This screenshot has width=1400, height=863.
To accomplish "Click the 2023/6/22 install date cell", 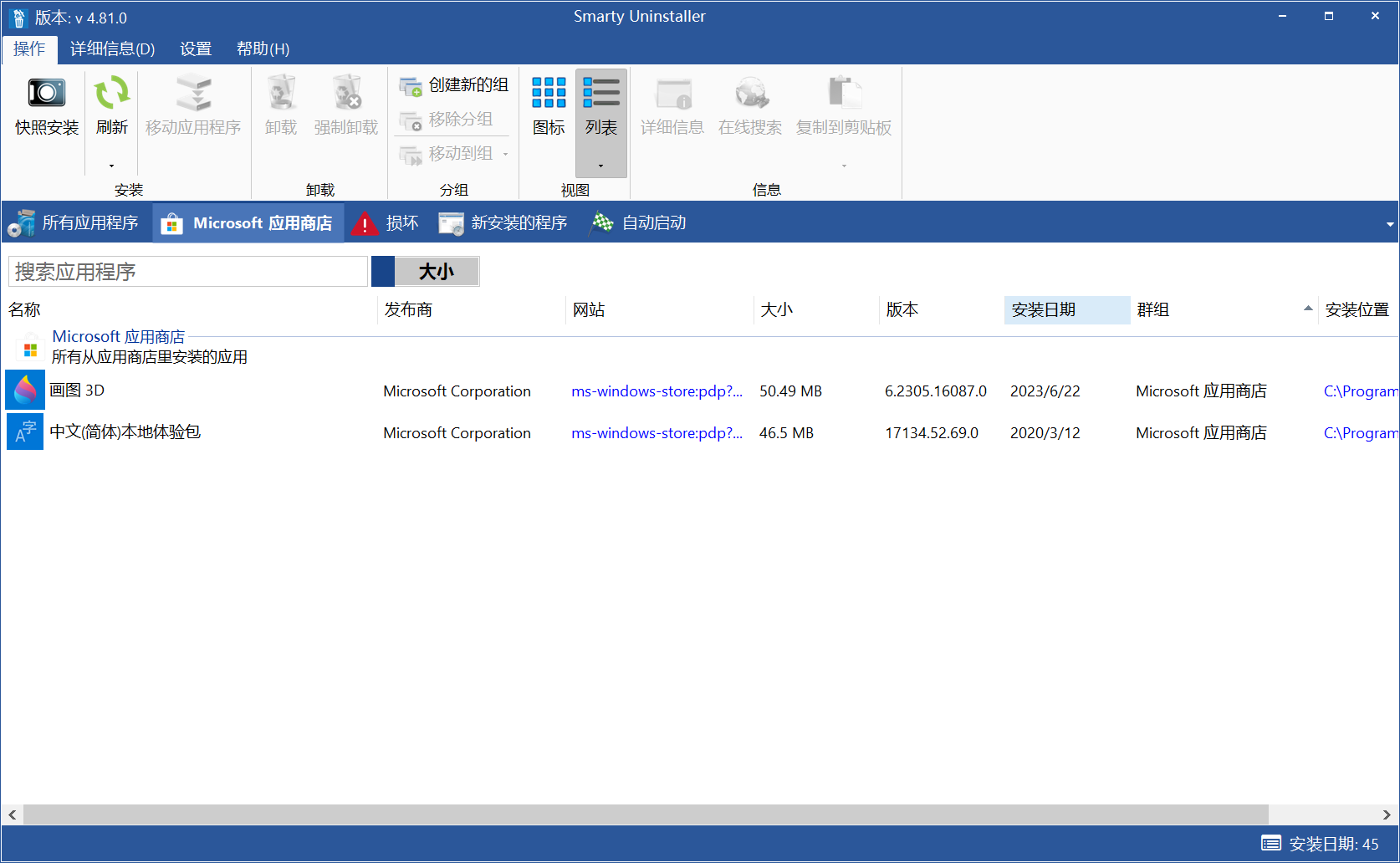I will 1045,391.
